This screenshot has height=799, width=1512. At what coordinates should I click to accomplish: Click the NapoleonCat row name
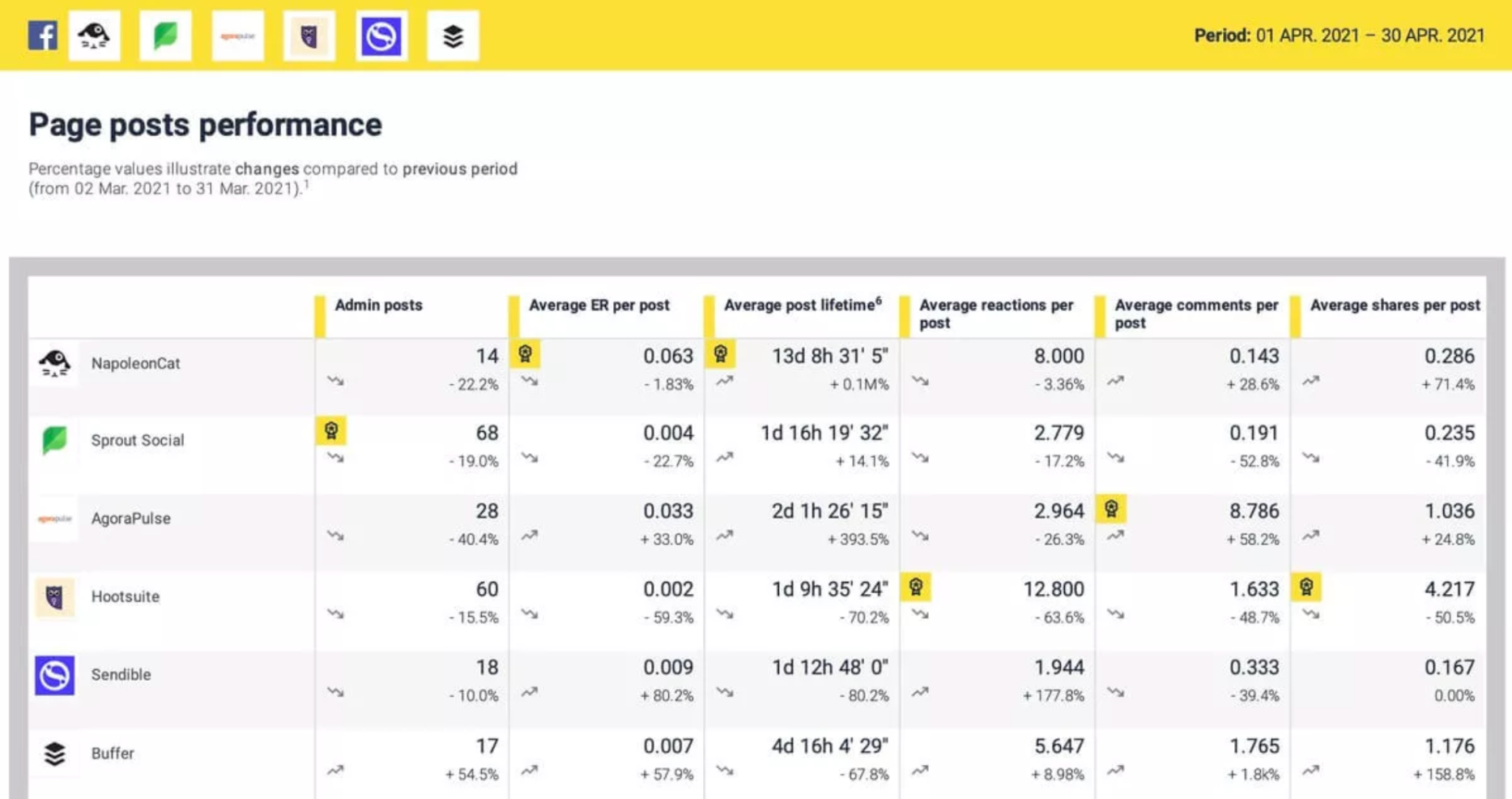[x=135, y=364]
